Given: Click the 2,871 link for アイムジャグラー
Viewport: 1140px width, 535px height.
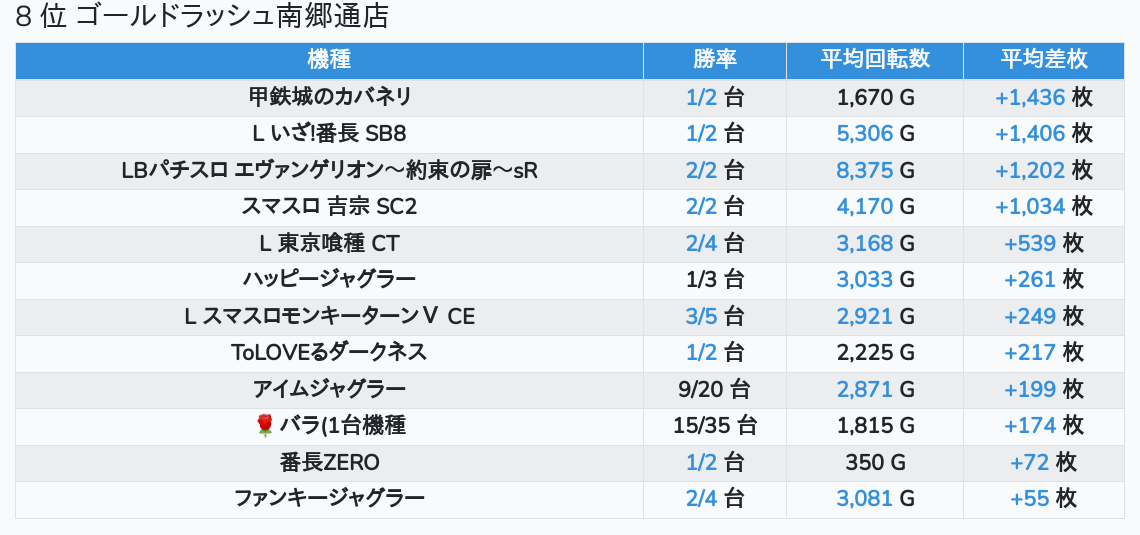Looking at the screenshot, I should (x=864, y=390).
